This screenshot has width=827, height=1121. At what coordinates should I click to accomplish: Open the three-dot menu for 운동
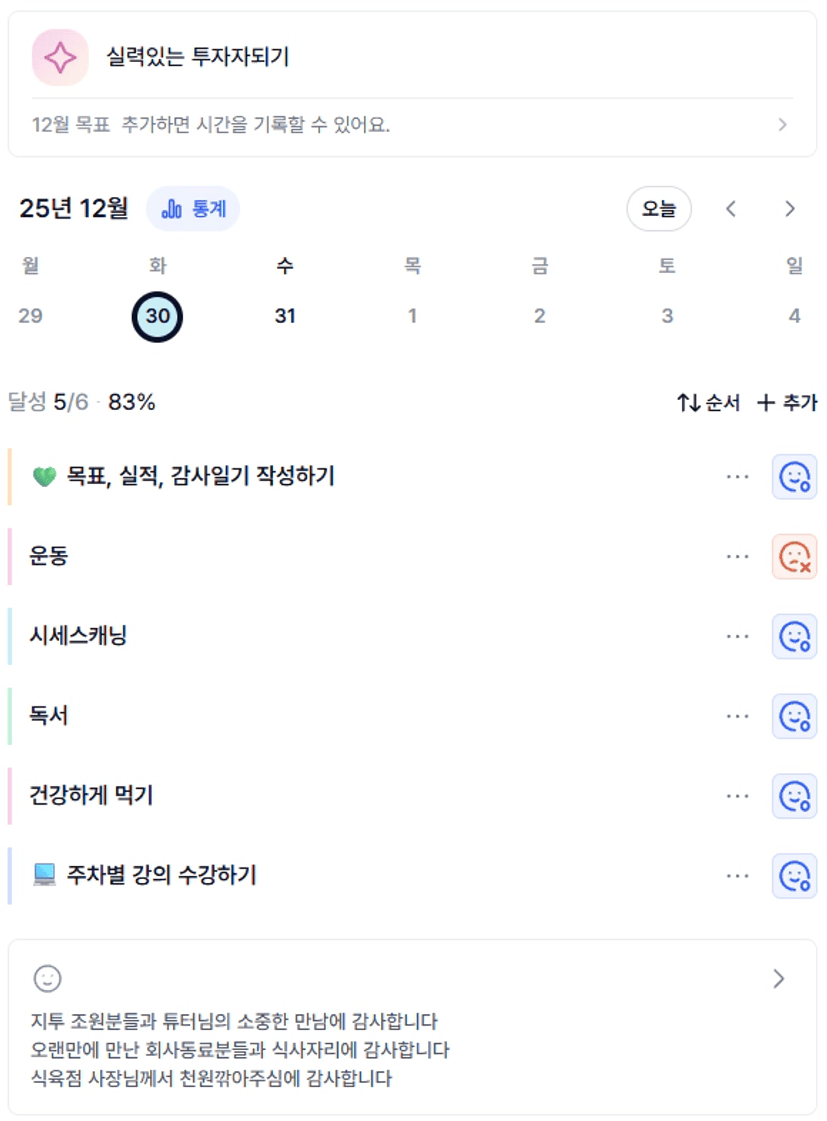click(738, 557)
